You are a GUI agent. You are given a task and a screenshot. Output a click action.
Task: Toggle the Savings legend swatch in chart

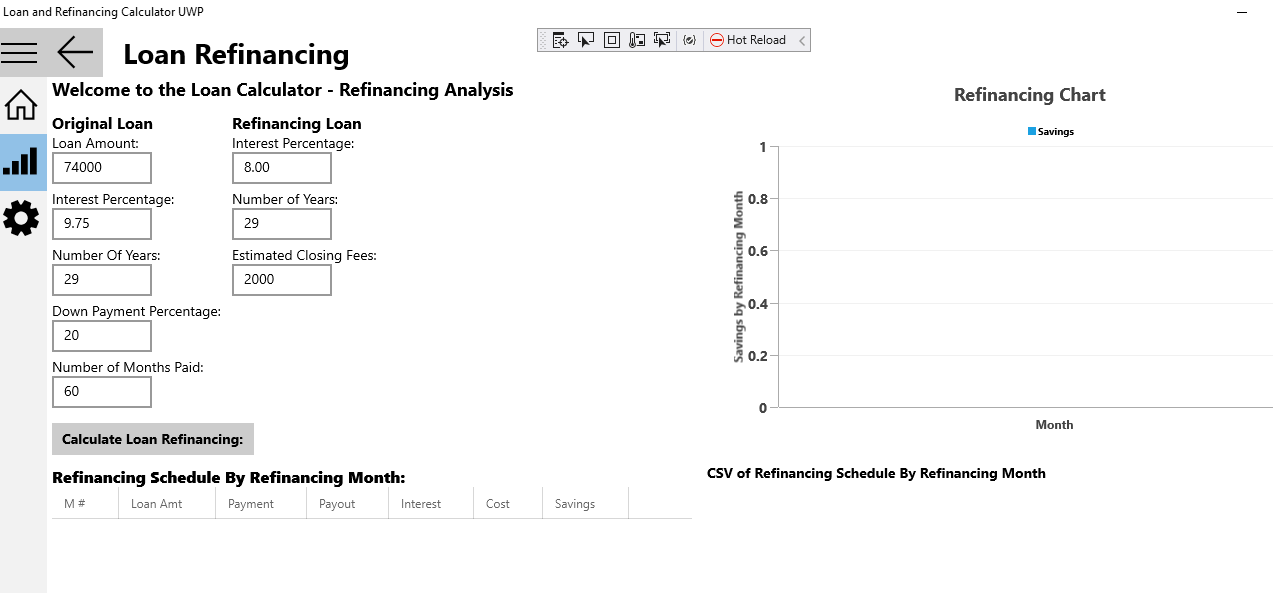click(x=1032, y=131)
